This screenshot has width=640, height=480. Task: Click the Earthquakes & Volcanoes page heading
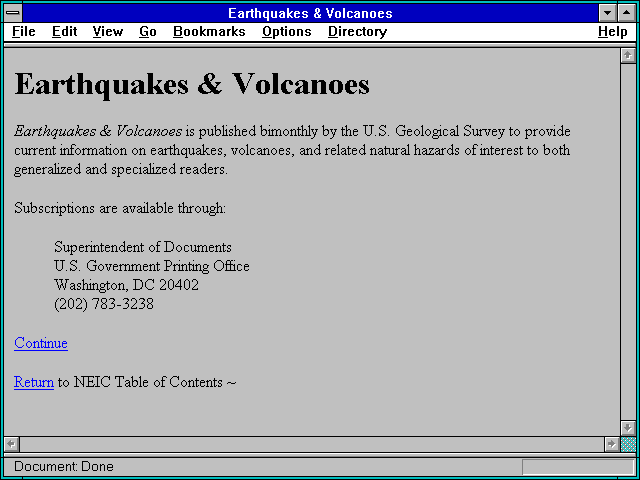tap(192, 84)
